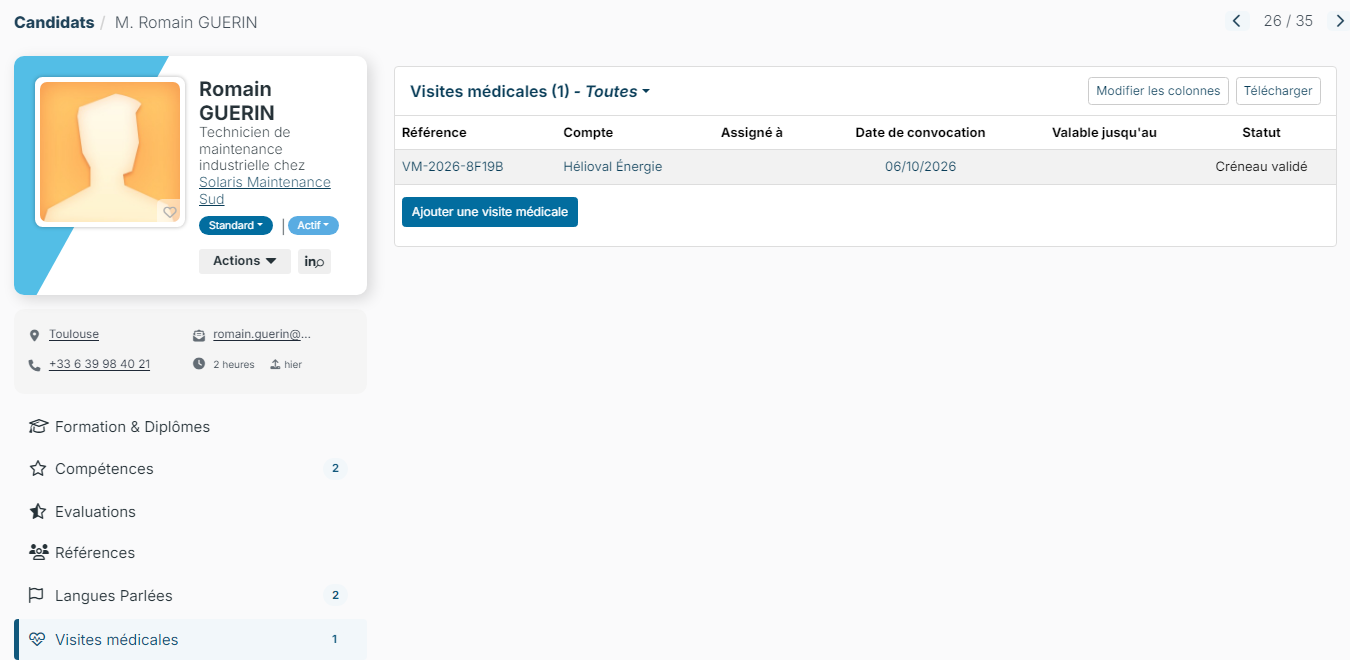
Task: Open Solaris Maintenance Sud company link
Action: pyautogui.click(x=265, y=191)
